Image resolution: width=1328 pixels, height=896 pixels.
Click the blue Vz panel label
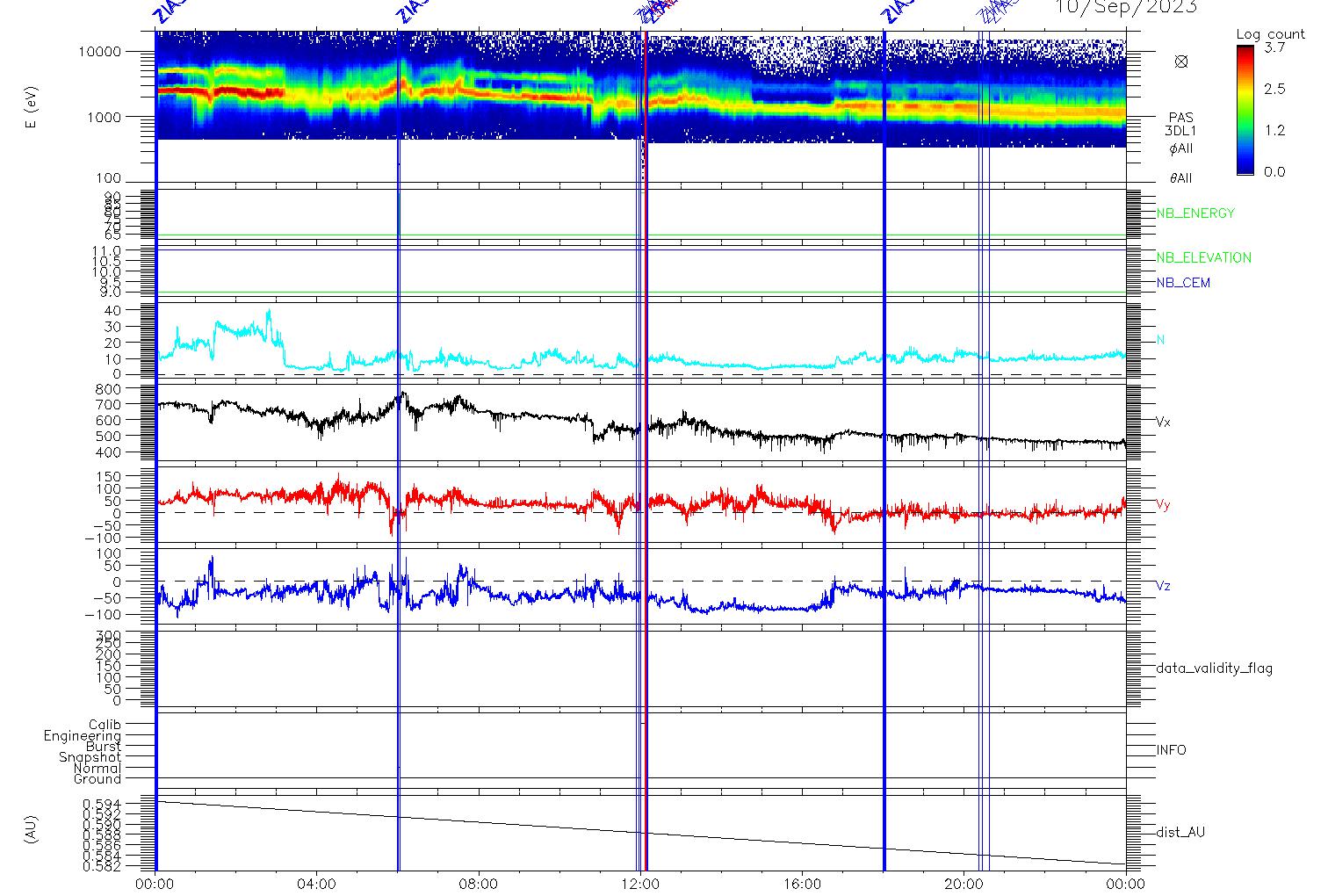(1163, 586)
